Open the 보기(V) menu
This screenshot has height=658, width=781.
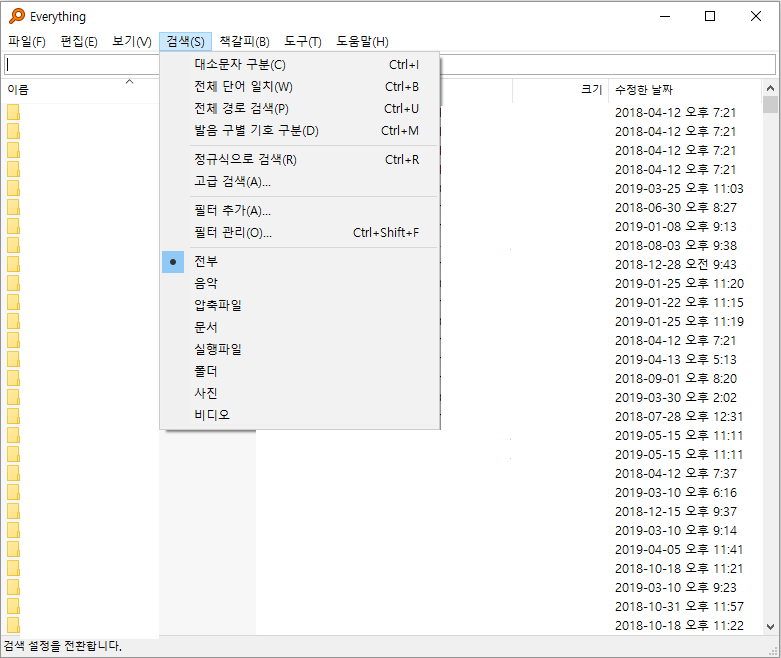(x=131, y=41)
